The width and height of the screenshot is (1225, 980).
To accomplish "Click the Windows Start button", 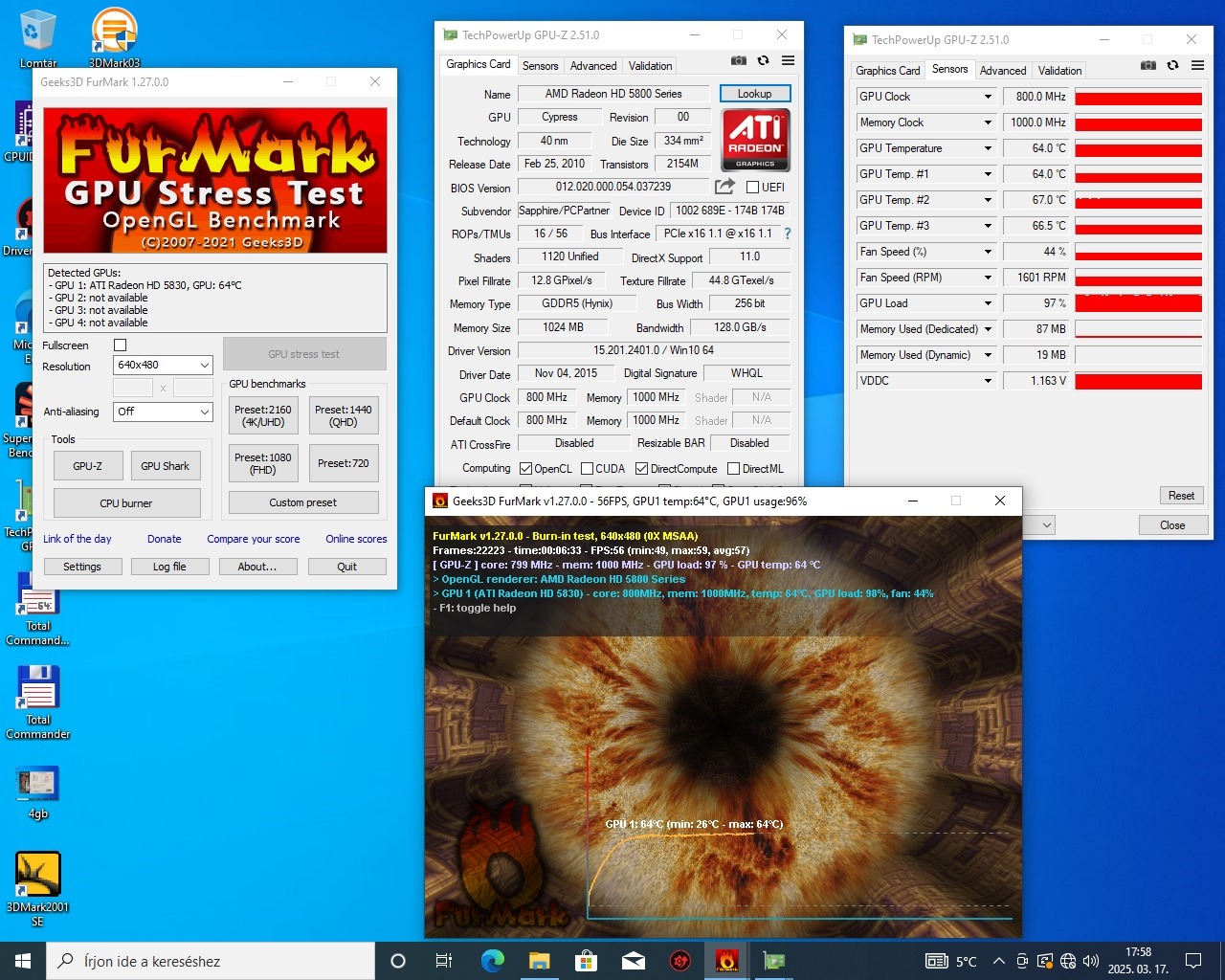I will [23, 961].
